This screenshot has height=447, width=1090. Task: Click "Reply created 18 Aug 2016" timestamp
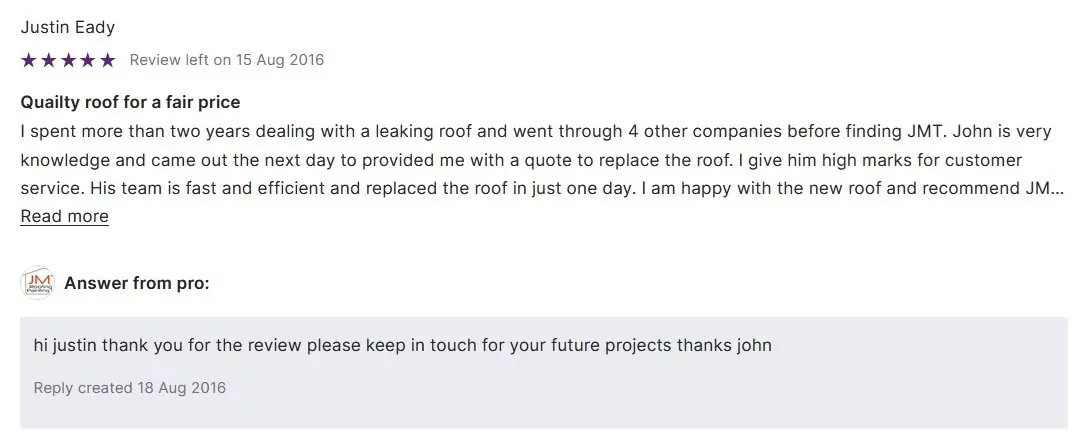[130, 387]
